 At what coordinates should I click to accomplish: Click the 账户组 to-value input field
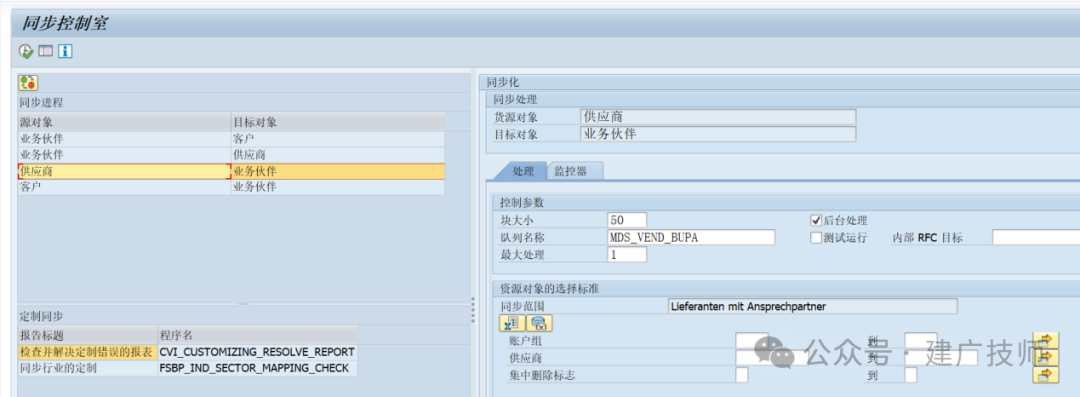coord(921,340)
